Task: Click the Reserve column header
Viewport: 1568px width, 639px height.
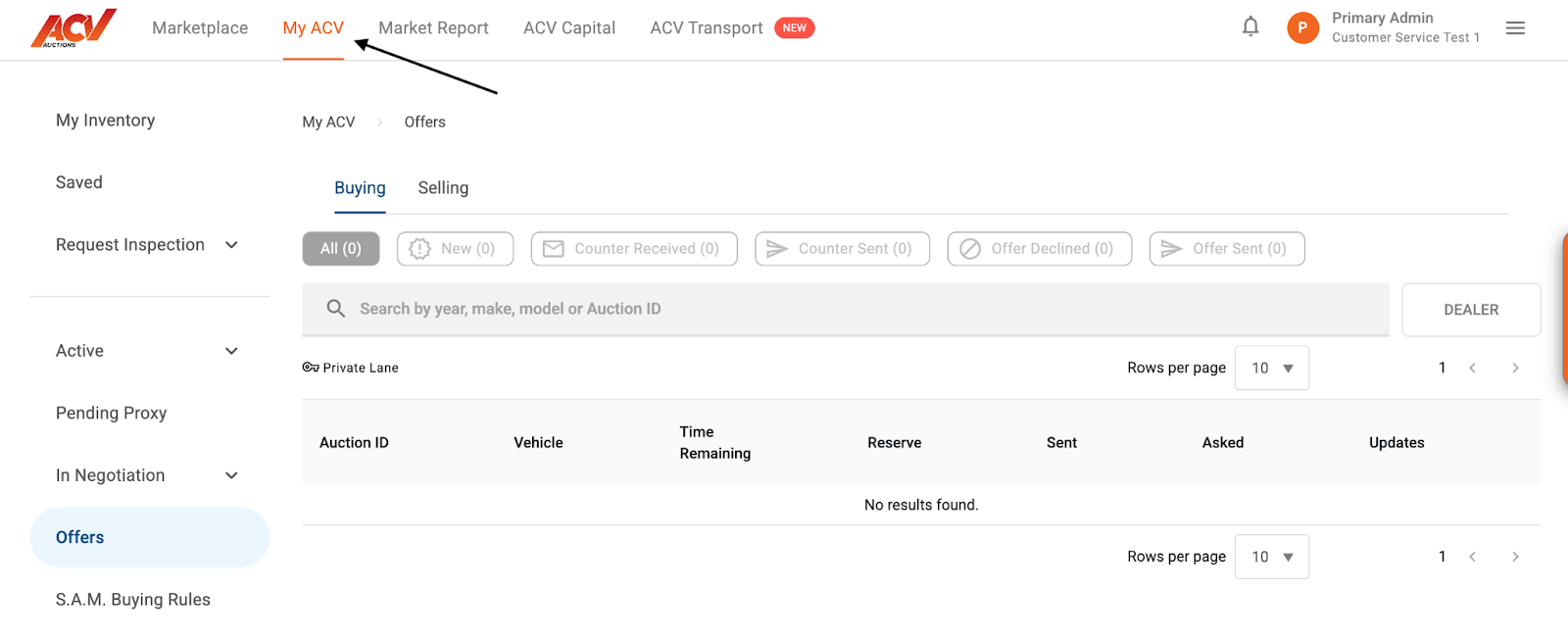Action: [895, 443]
